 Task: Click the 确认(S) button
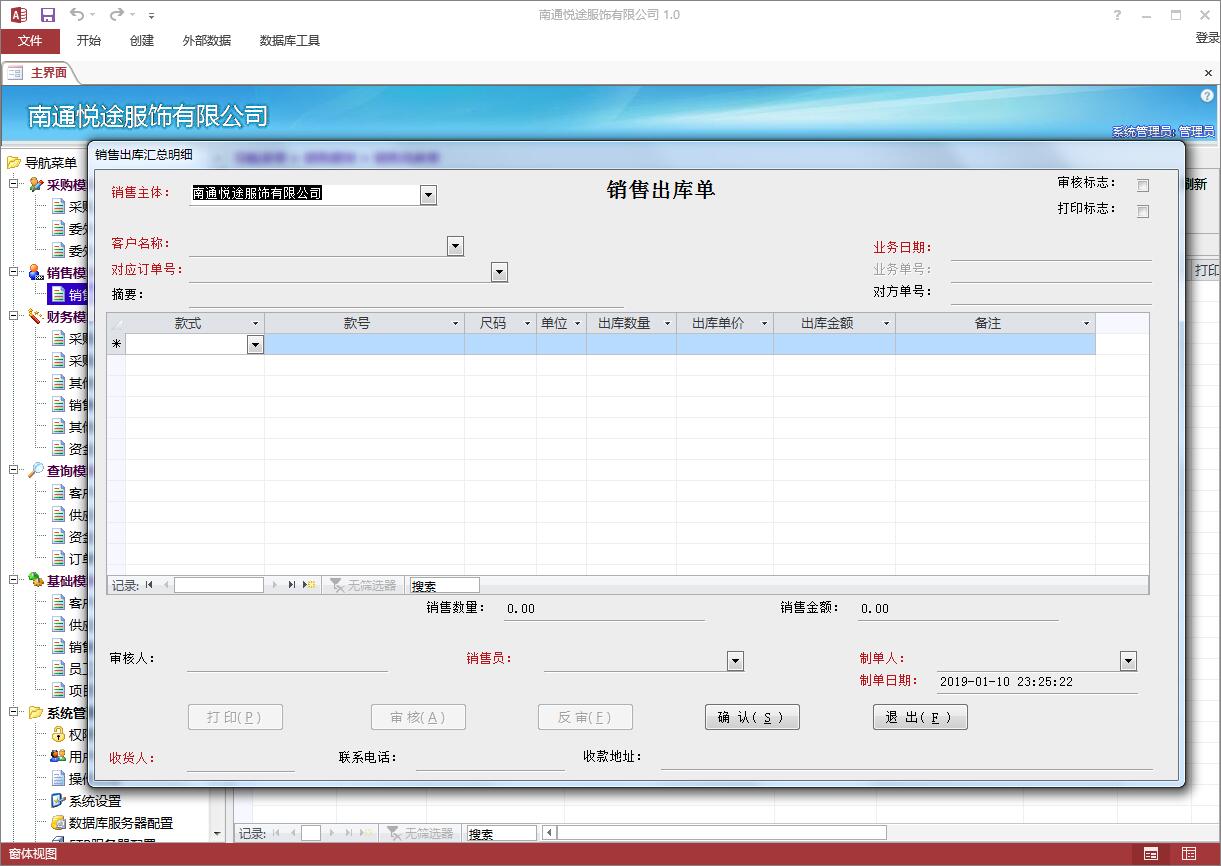752,717
